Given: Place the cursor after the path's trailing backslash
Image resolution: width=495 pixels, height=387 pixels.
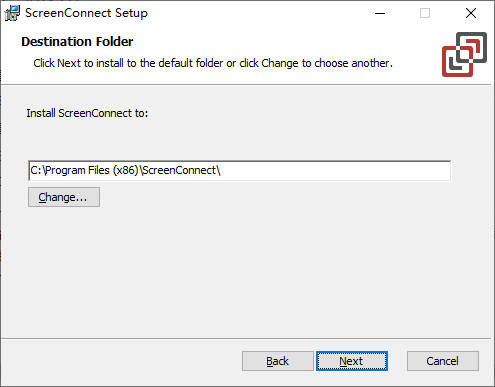Looking at the screenshot, I should point(222,170).
